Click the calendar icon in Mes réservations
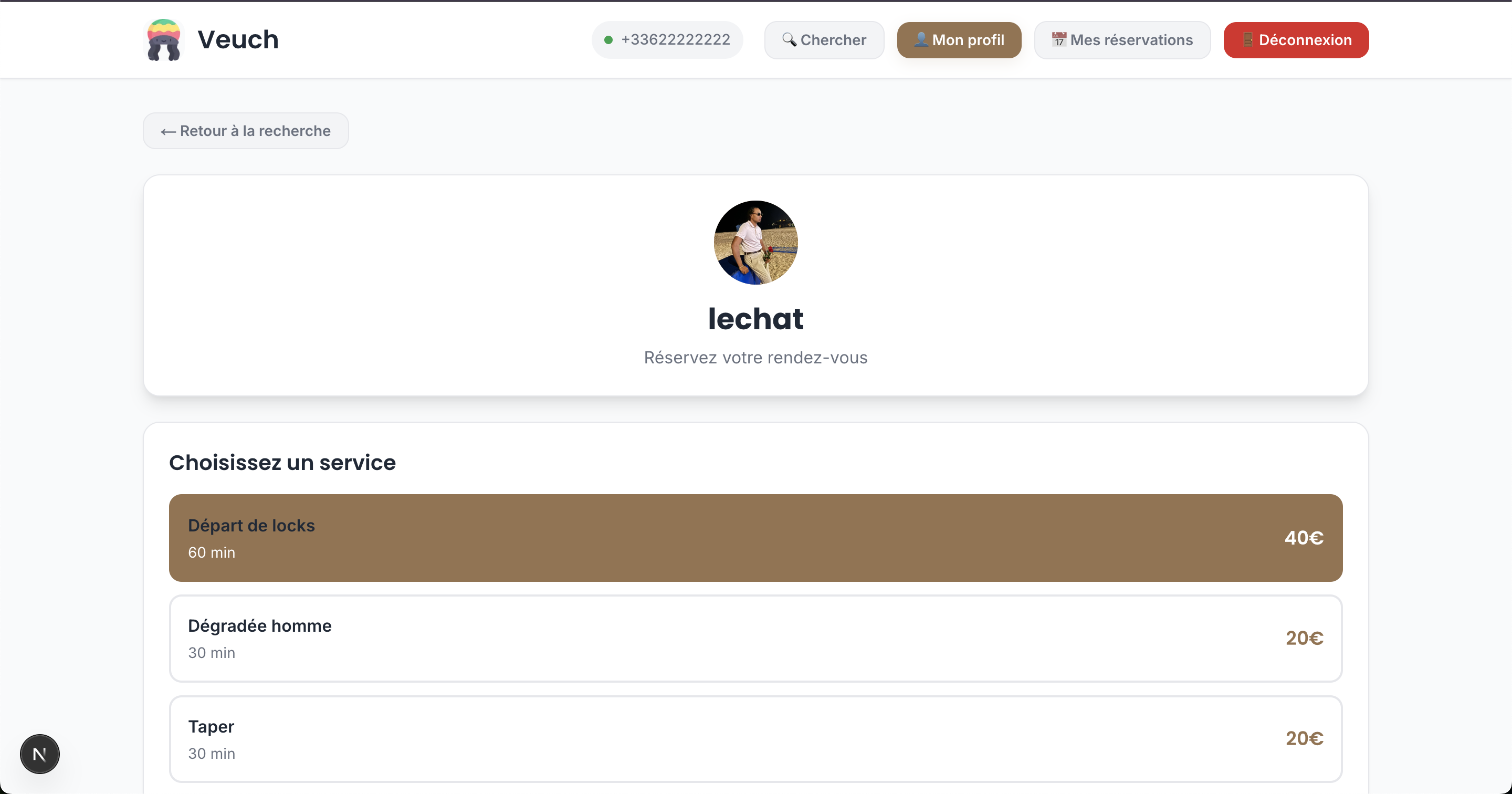The image size is (1512, 794). 1058,39
